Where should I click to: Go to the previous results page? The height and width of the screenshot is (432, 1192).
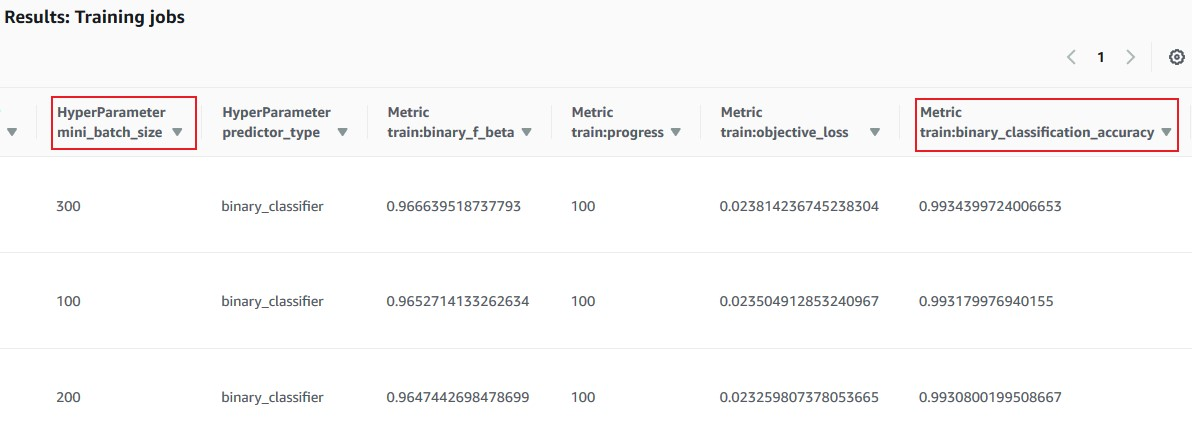(x=1071, y=57)
